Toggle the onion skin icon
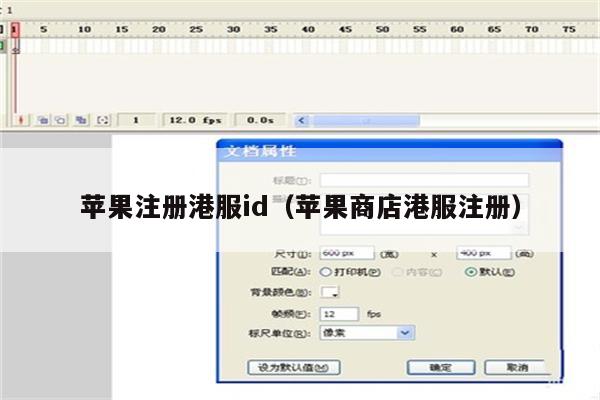Viewport: 600px width, 400px height. (43, 121)
